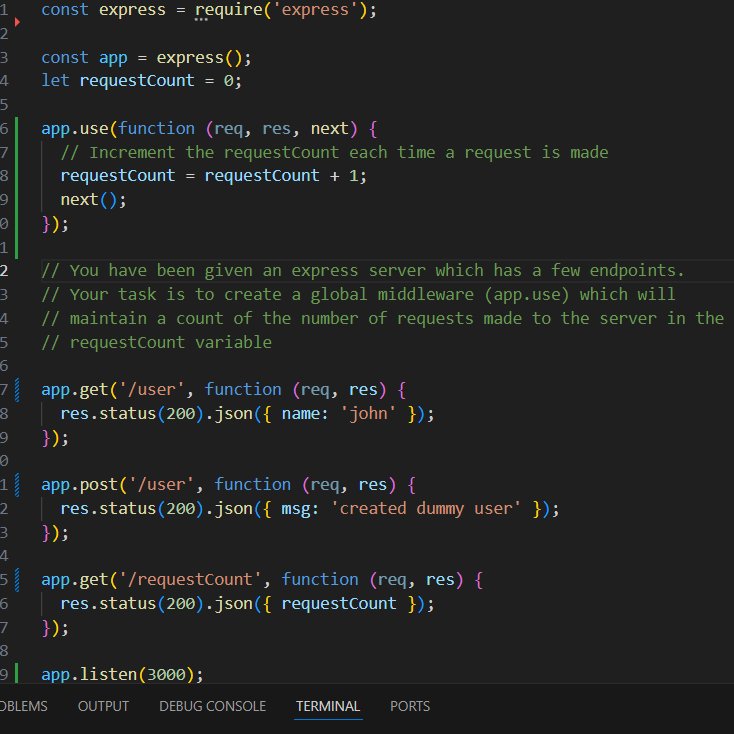Click the 'require' function call on line 1
The image size is (734, 734).
pyautogui.click(x=229, y=10)
